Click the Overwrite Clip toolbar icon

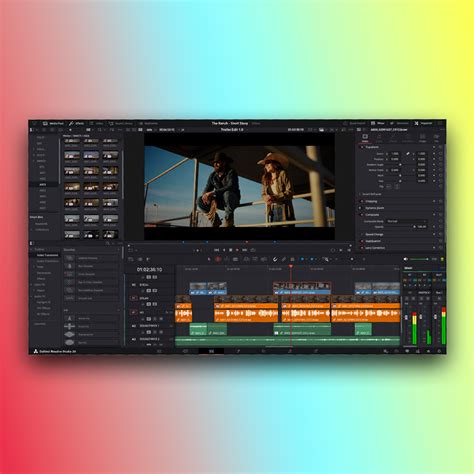pos(255,259)
